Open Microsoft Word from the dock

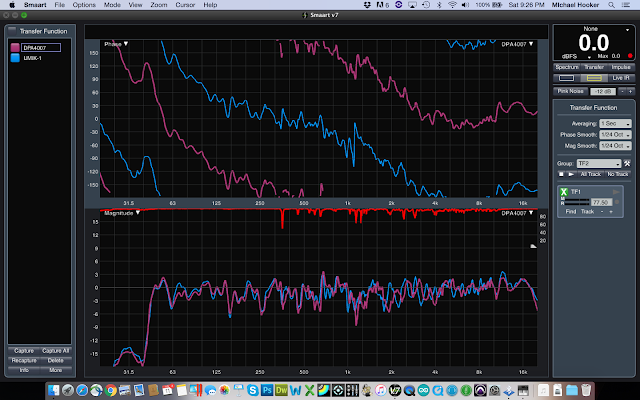click(x=296, y=391)
